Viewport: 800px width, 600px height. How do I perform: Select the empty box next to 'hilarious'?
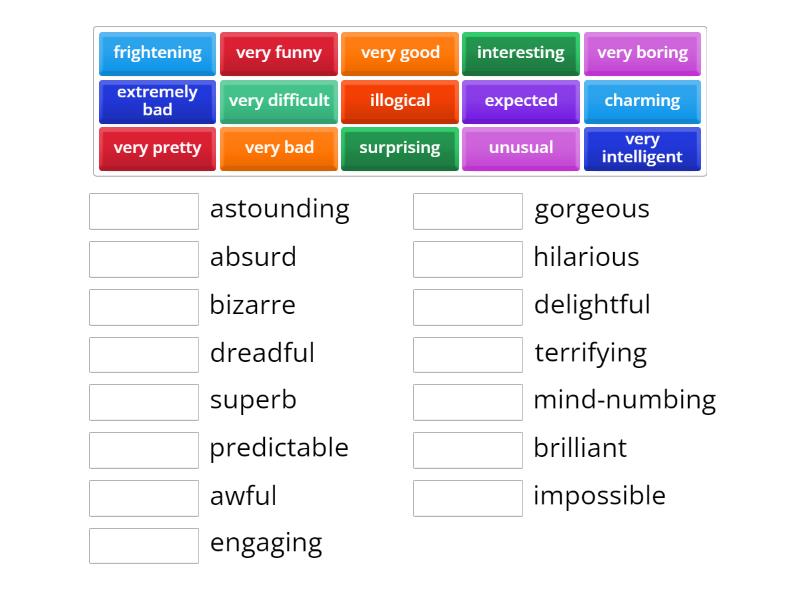[x=468, y=258]
